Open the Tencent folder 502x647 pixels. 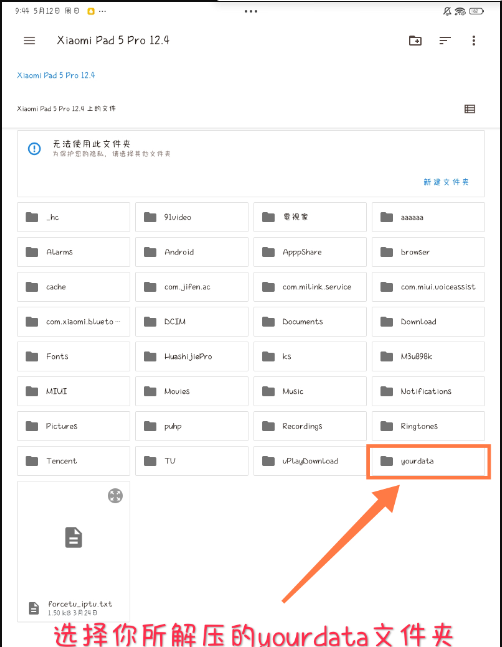[x=73, y=461]
